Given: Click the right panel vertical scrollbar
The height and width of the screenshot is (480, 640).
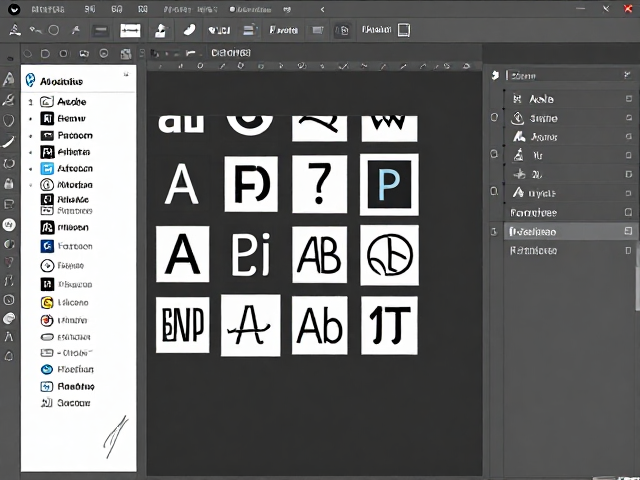Looking at the screenshot, I should click(x=637, y=278).
